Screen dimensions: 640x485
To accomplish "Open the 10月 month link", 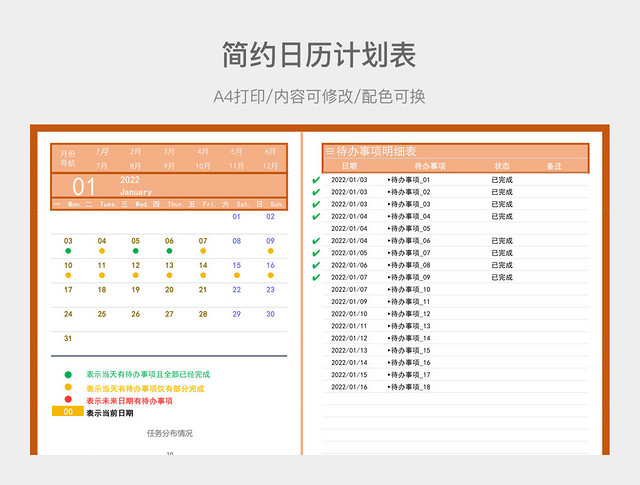I will [x=203, y=166].
